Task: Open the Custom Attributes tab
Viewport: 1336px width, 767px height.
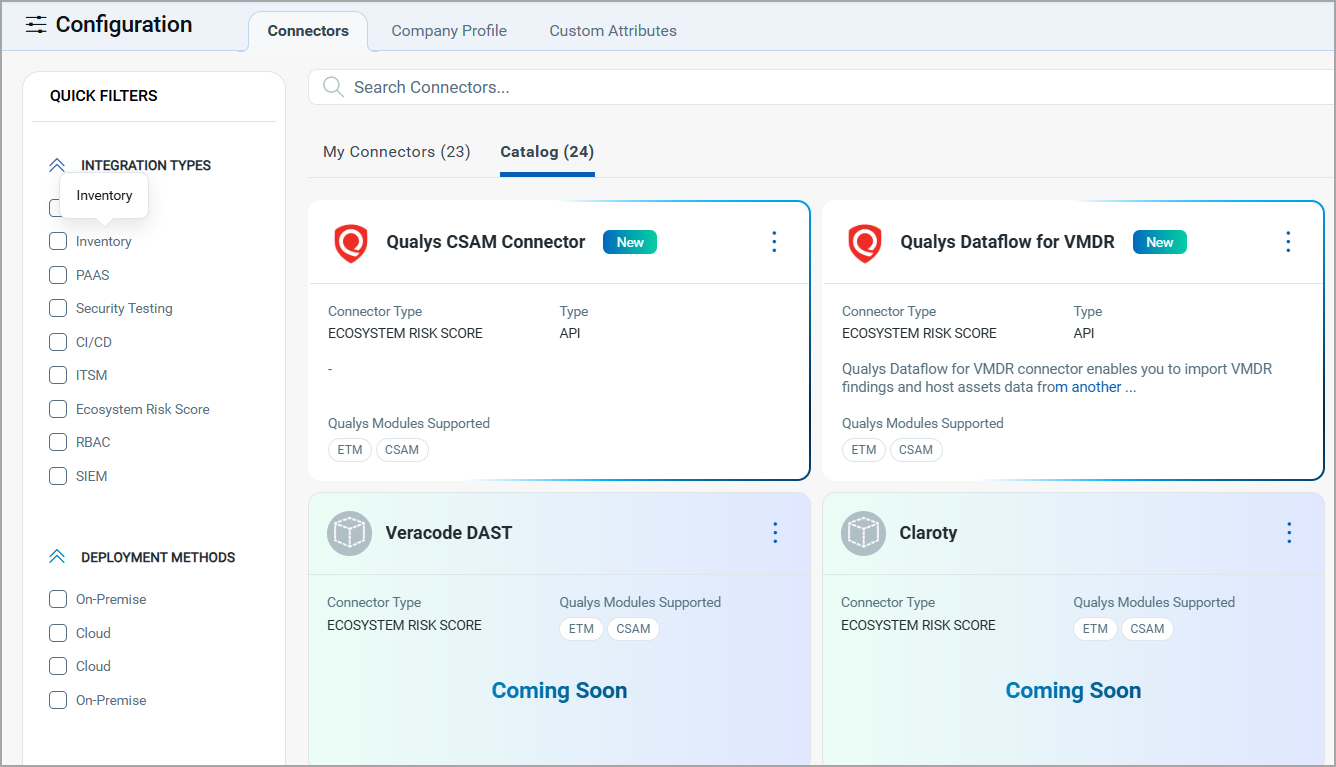Action: tap(613, 31)
